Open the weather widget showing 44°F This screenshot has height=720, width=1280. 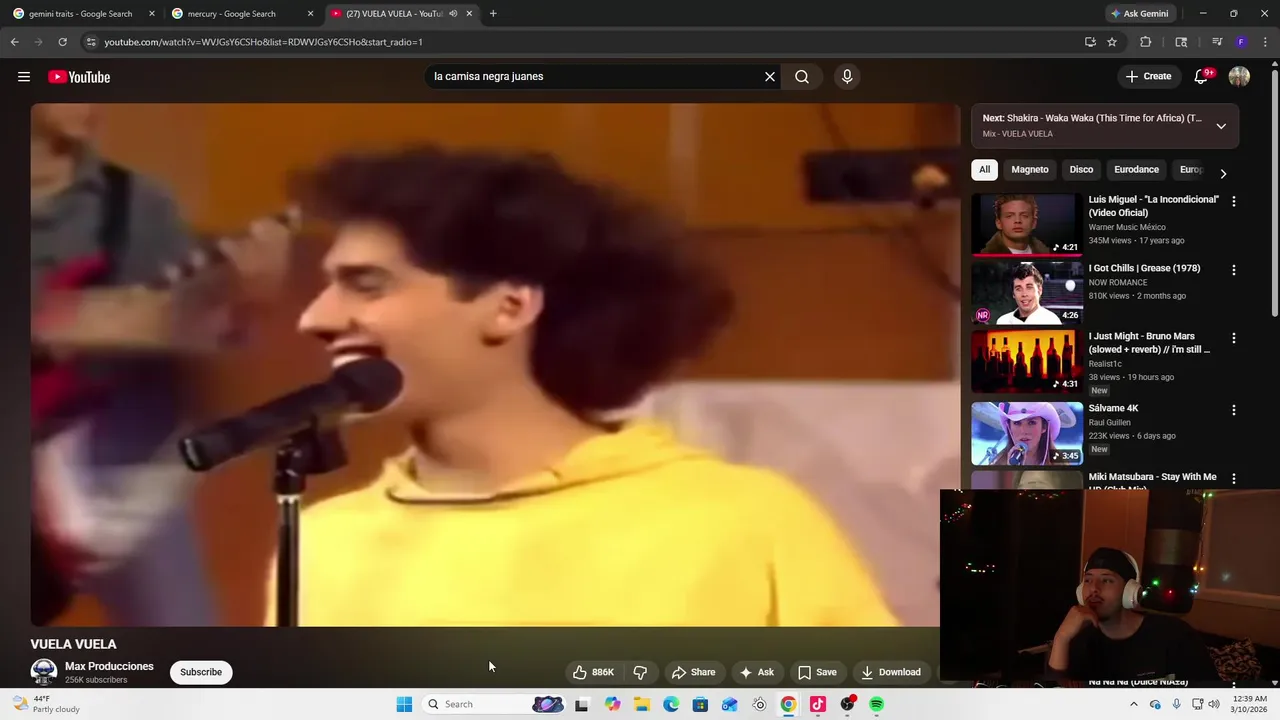[46, 704]
